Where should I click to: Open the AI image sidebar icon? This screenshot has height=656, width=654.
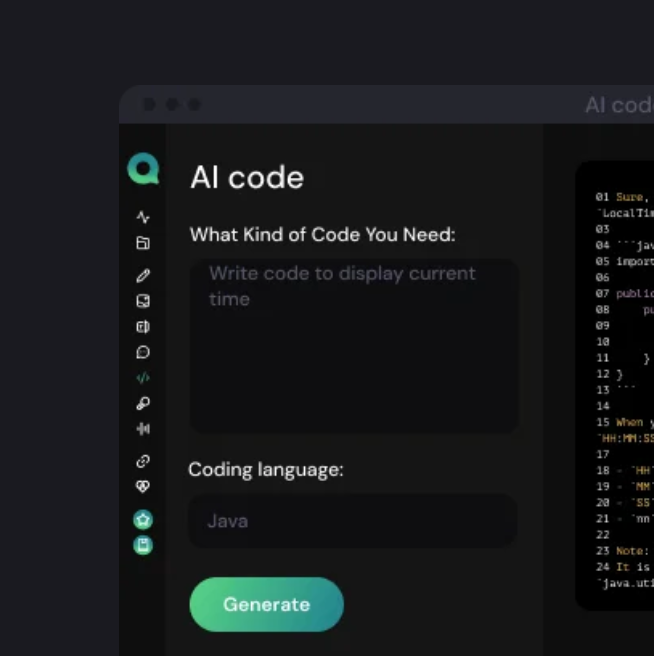coord(143,301)
